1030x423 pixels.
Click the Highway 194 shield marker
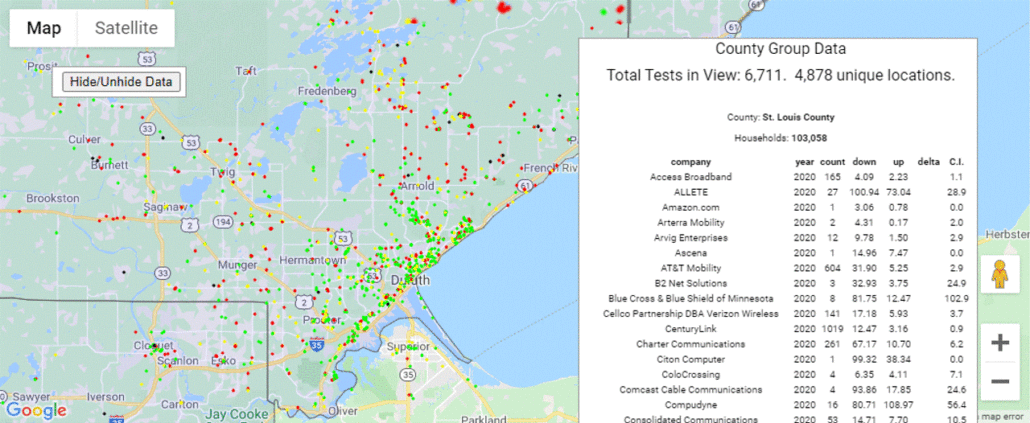click(x=223, y=223)
